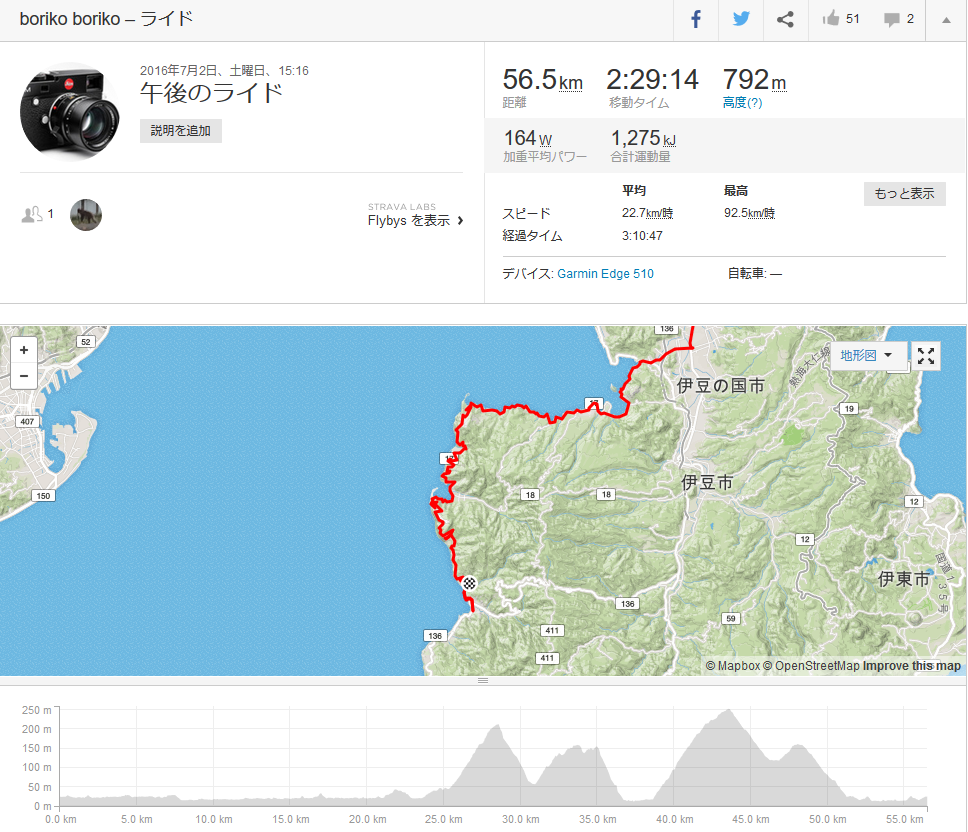Click the 説明を追加 button
Screen dimensions: 968x832
pyautogui.click(x=181, y=131)
